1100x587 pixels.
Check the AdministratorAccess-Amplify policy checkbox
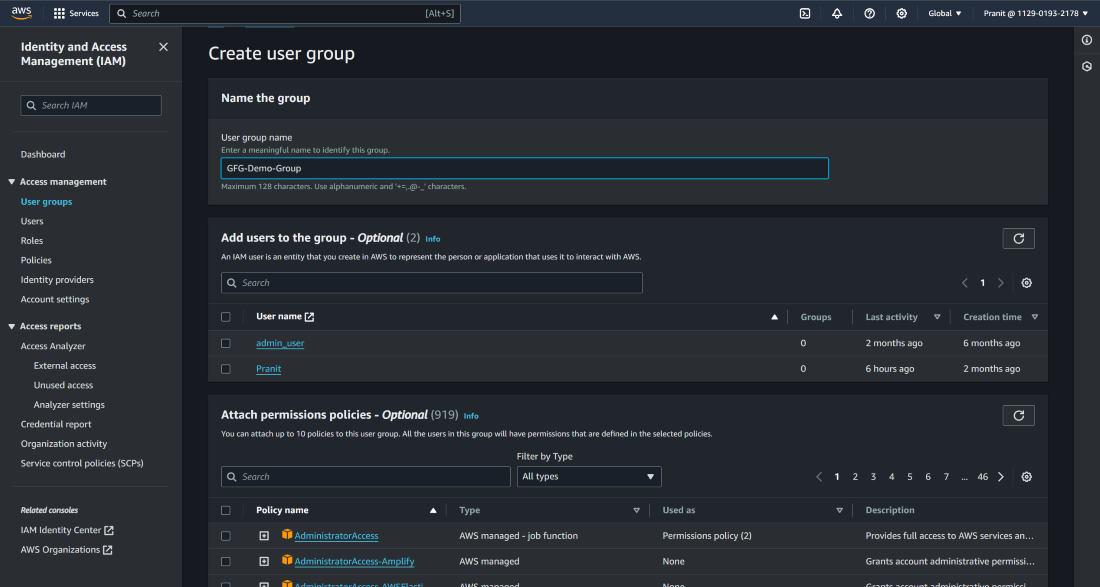pos(225,562)
